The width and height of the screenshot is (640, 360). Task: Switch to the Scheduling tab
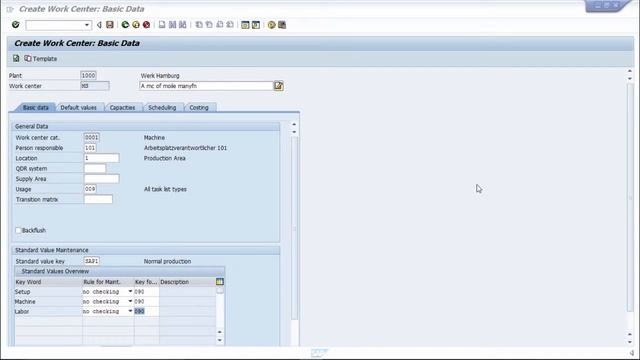pyautogui.click(x=162, y=107)
